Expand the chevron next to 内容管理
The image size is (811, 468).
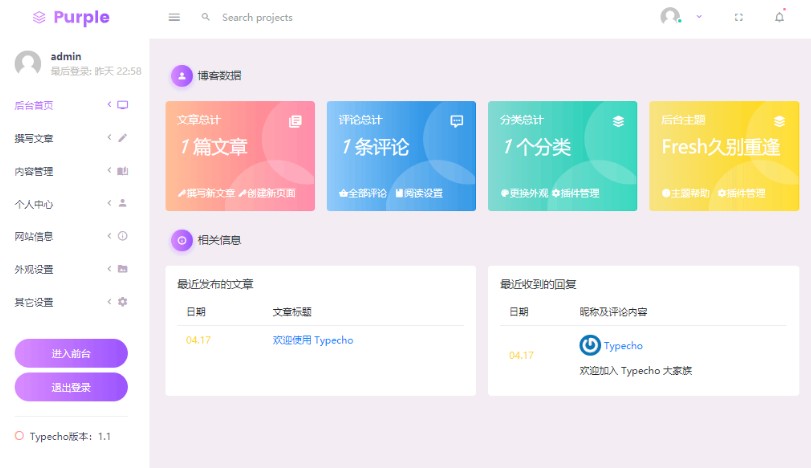(109, 170)
